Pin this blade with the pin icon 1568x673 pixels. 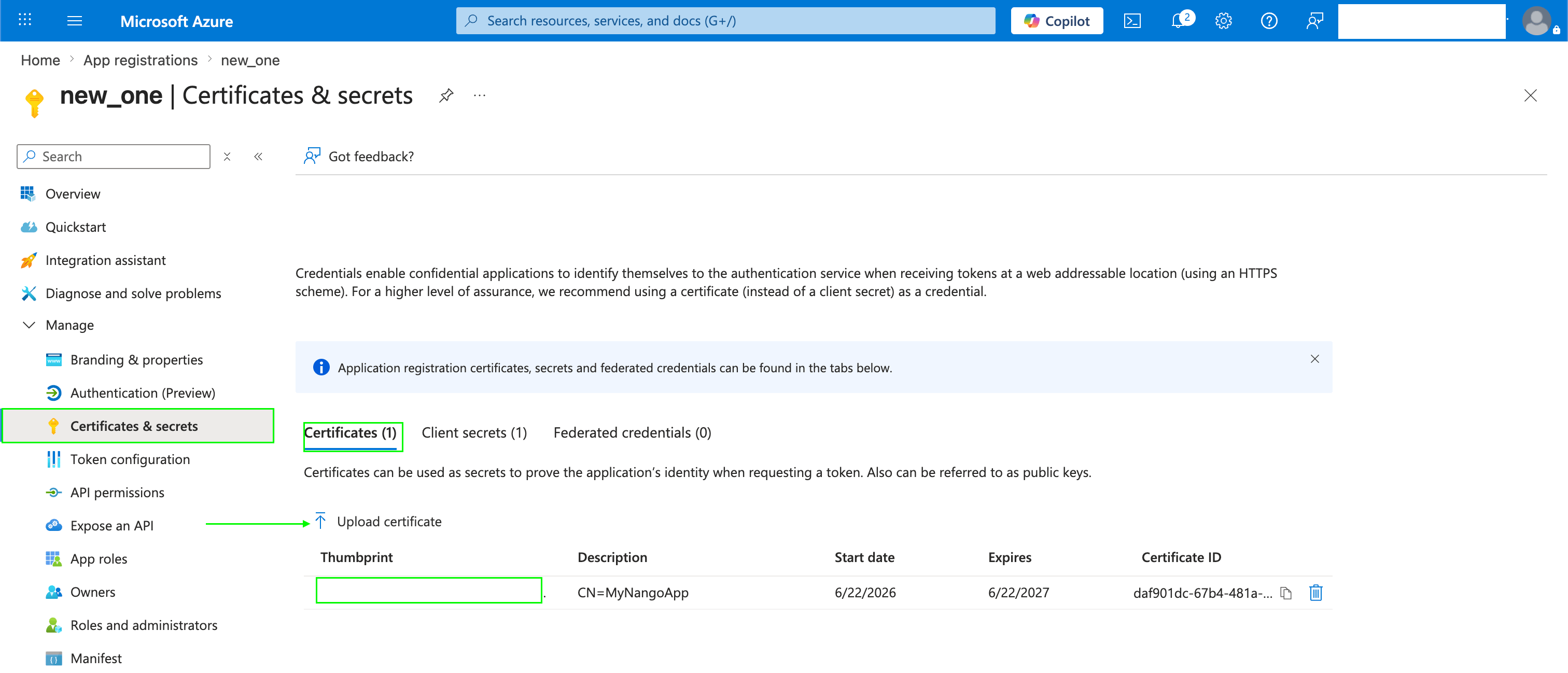446,95
